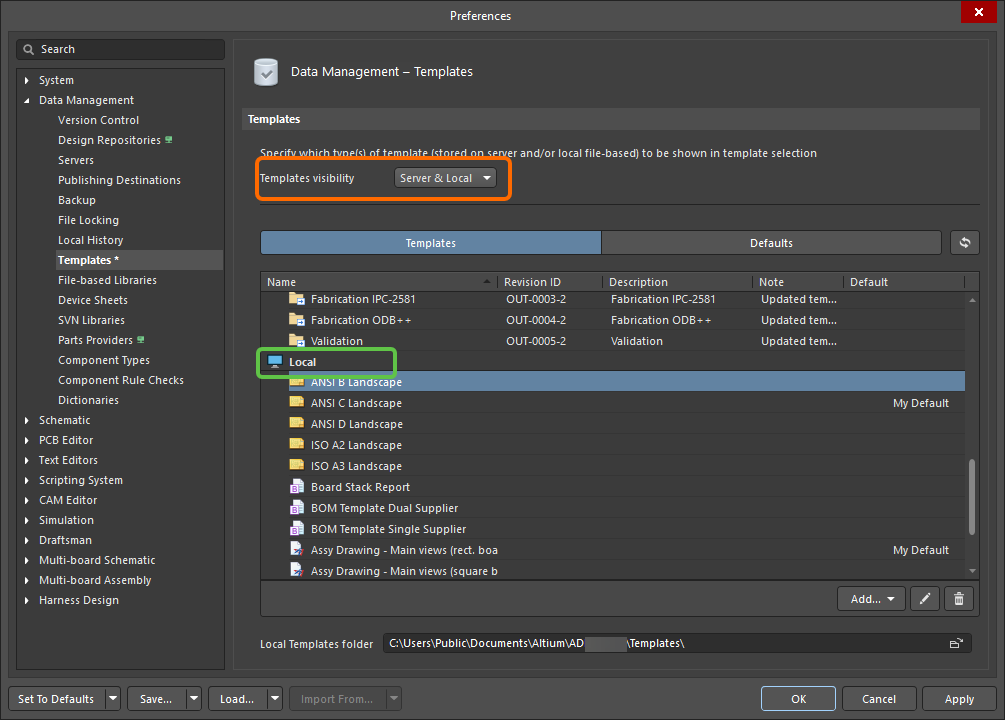Delete the selected template using the trash icon
Viewport: 1005px width, 720px height.
[x=958, y=598]
